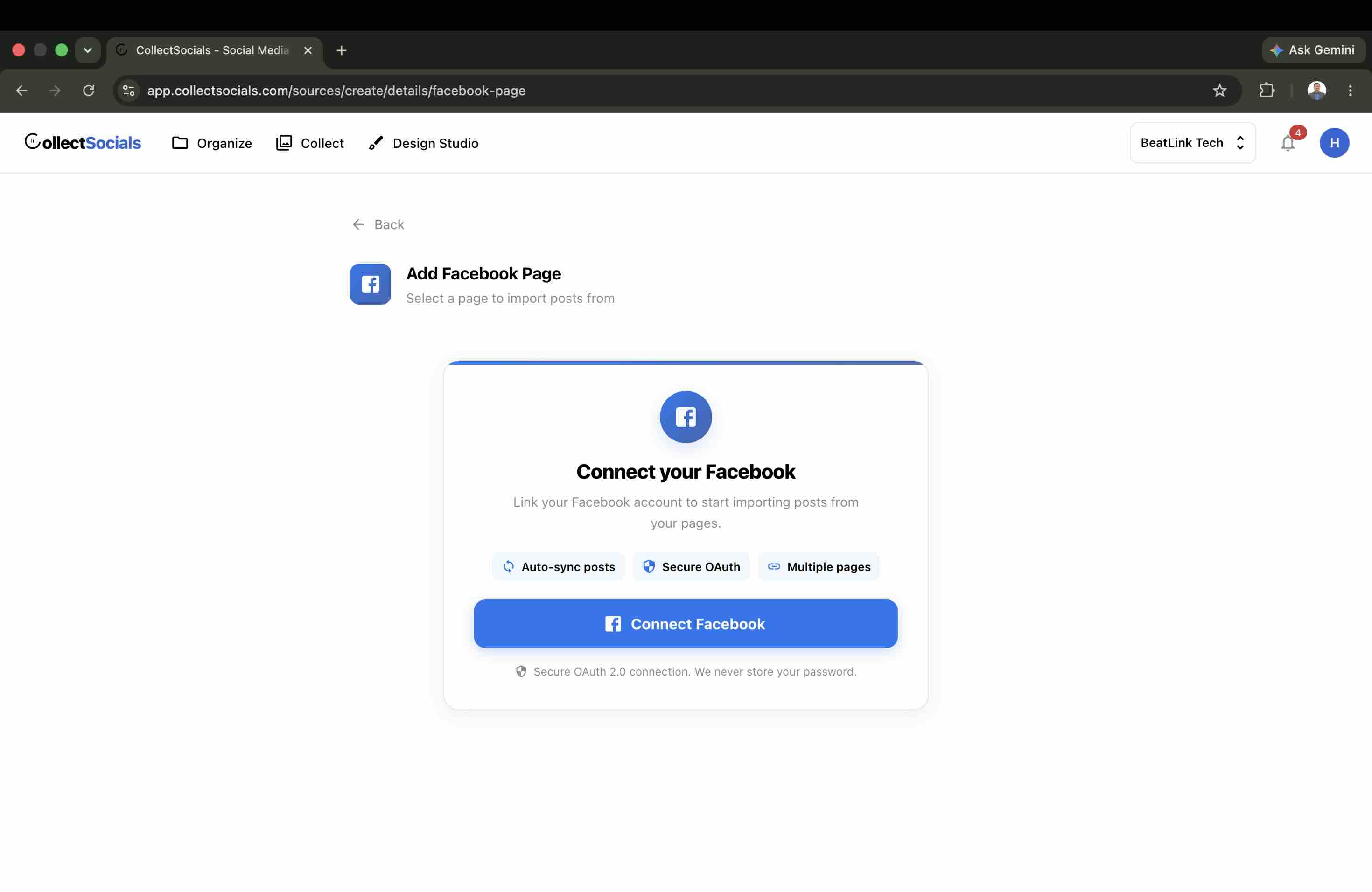Click the shield icon in Secure OAuth badge
Image resolution: width=1372 pixels, height=892 pixels.
click(x=649, y=566)
